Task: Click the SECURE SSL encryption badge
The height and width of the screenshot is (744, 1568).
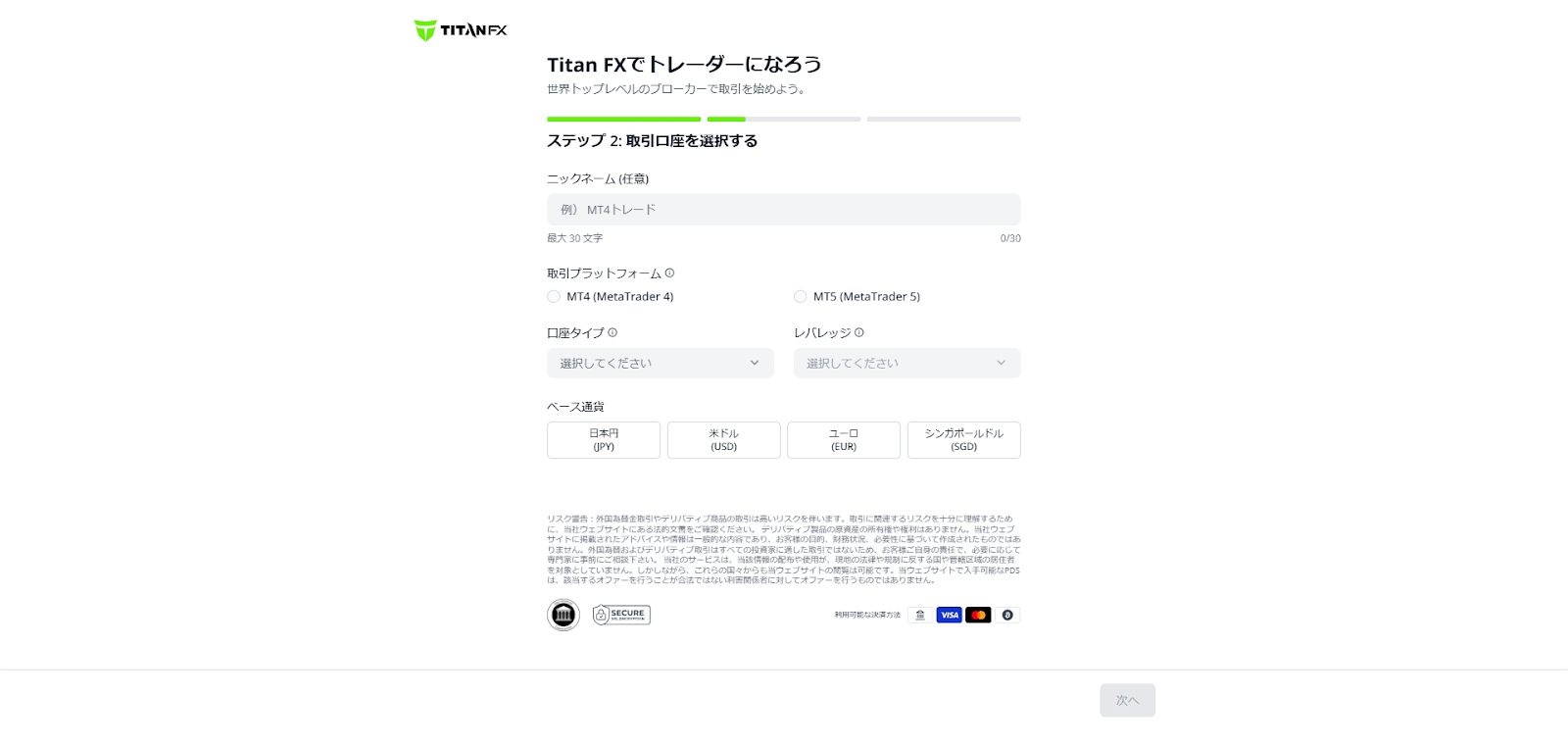Action: point(621,615)
